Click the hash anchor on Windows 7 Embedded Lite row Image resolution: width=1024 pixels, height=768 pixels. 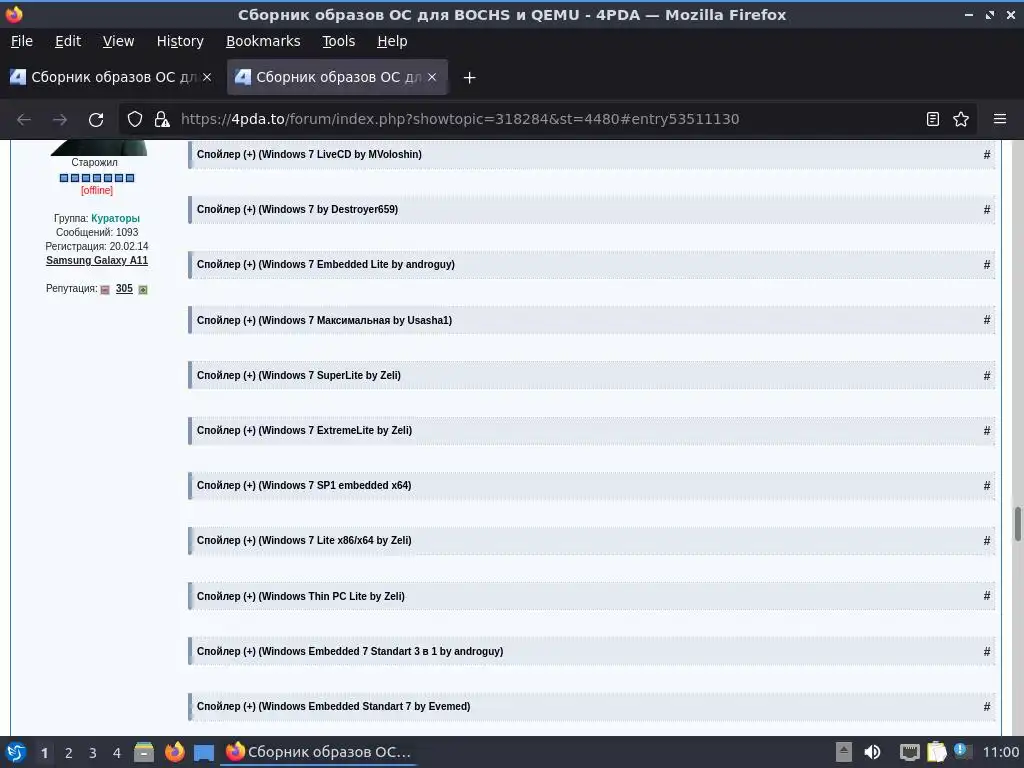tap(987, 264)
